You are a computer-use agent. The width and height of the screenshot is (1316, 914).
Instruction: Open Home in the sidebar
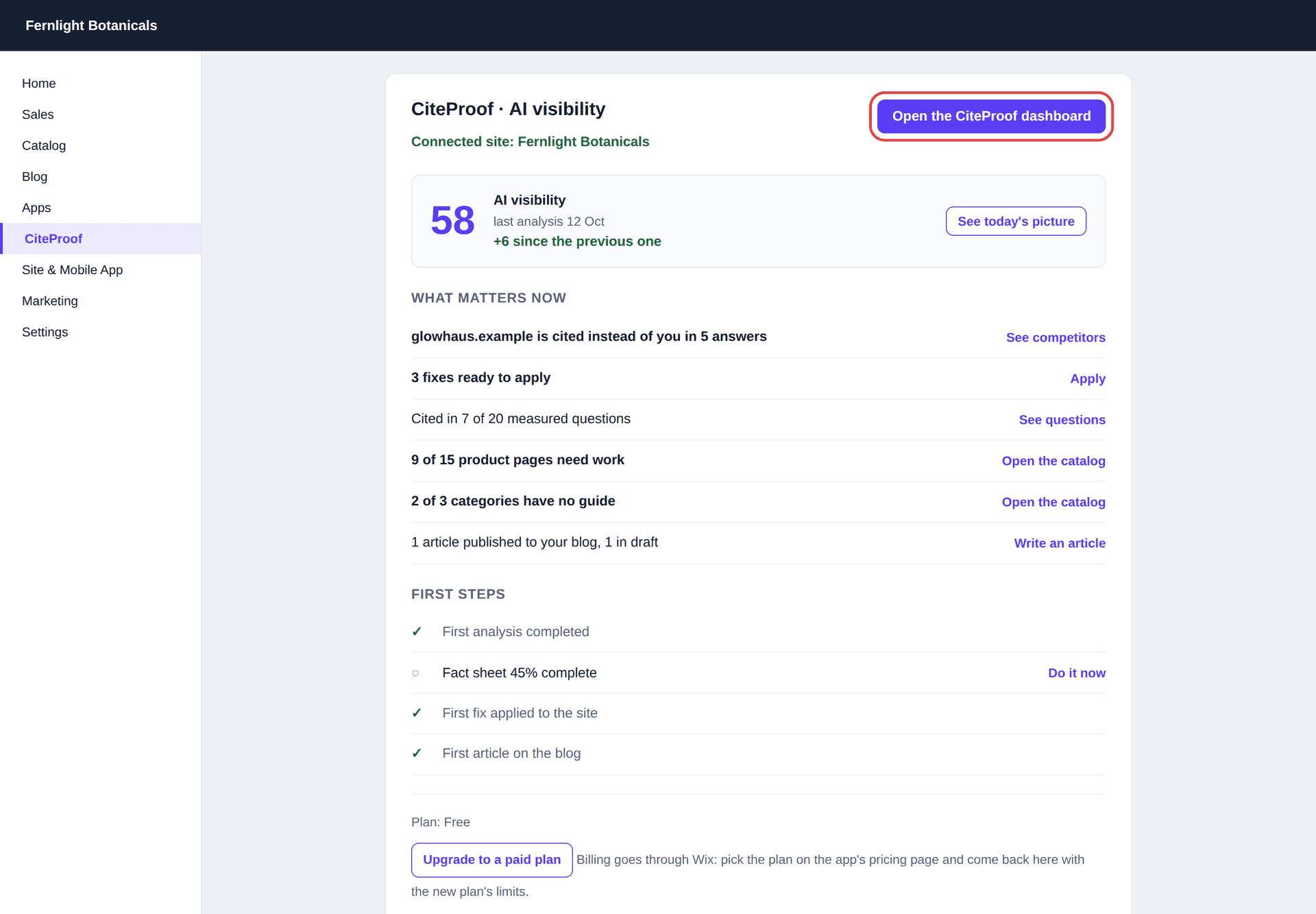(x=101, y=83)
